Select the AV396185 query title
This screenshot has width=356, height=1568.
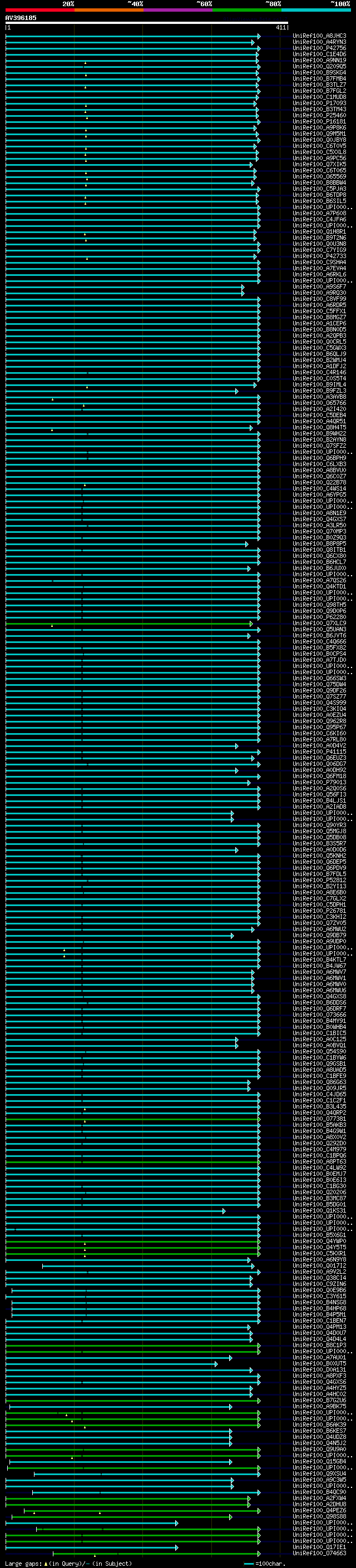tap(21, 18)
